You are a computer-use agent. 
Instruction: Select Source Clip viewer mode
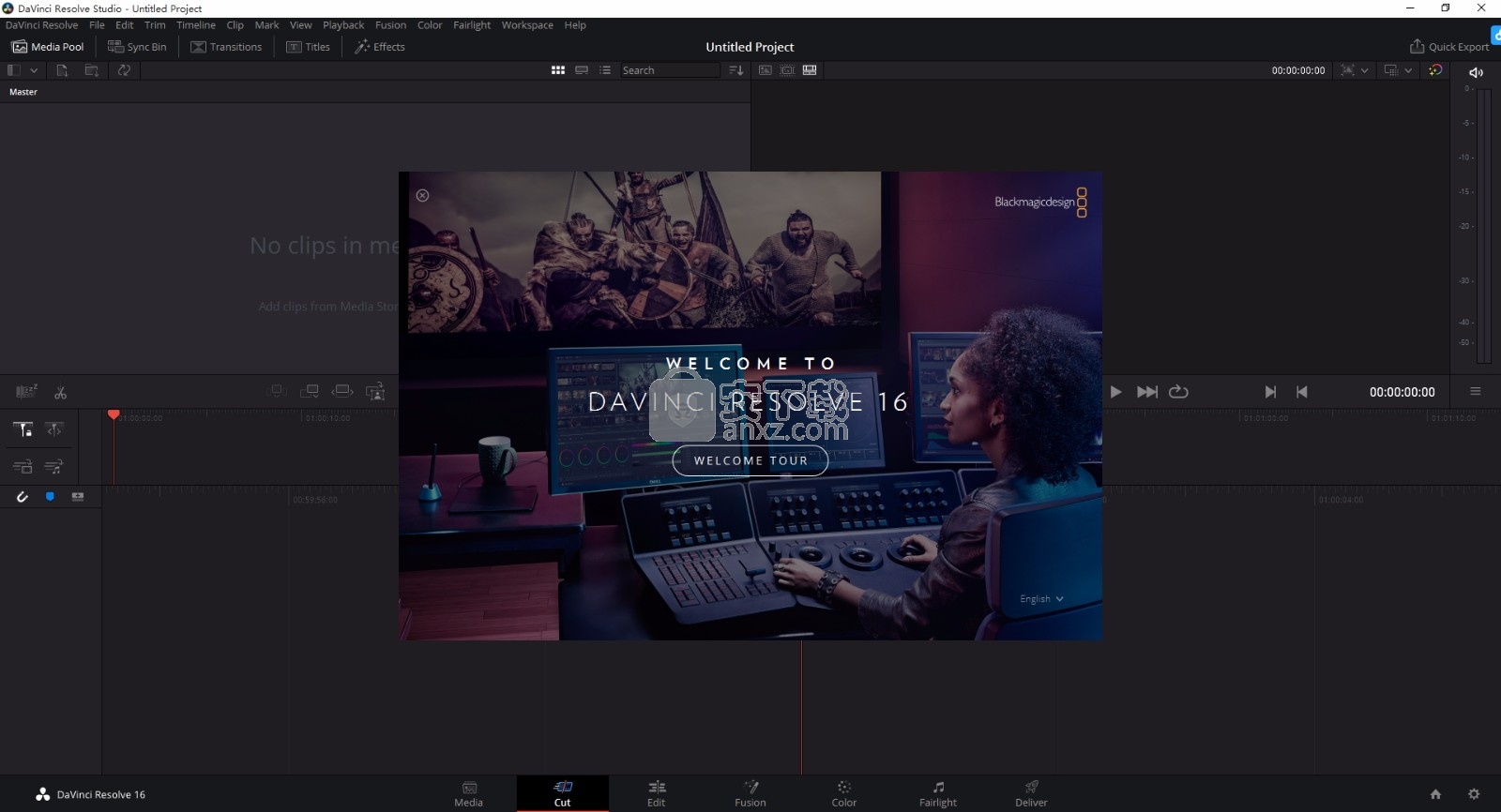[765, 70]
